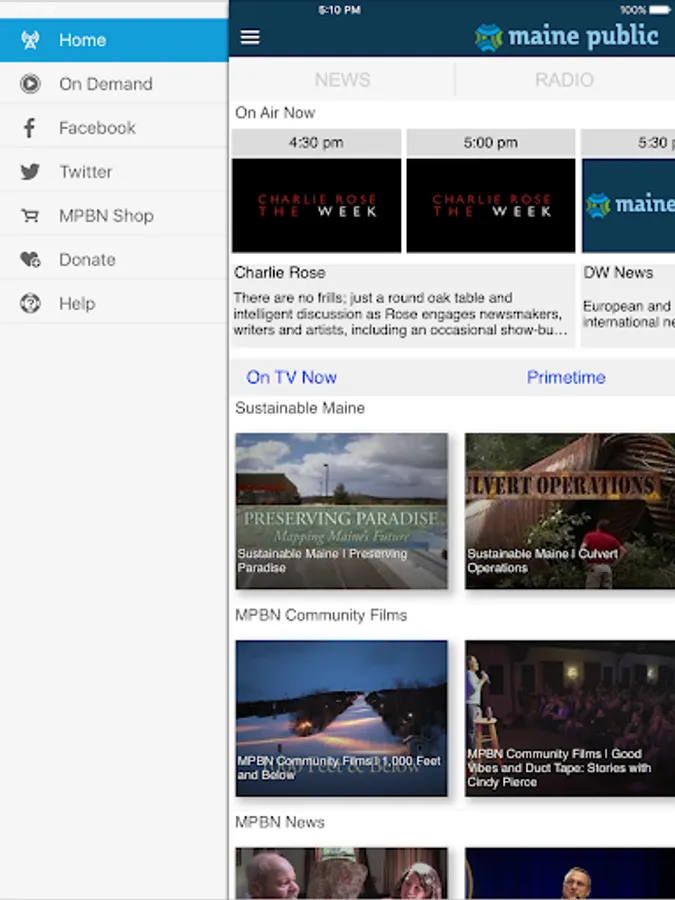Play 1,000 Feet and Below community film
675x900 pixels.
click(341, 718)
